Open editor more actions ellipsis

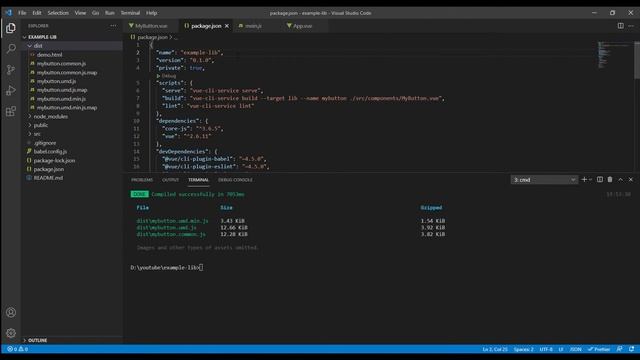[x=631, y=26]
